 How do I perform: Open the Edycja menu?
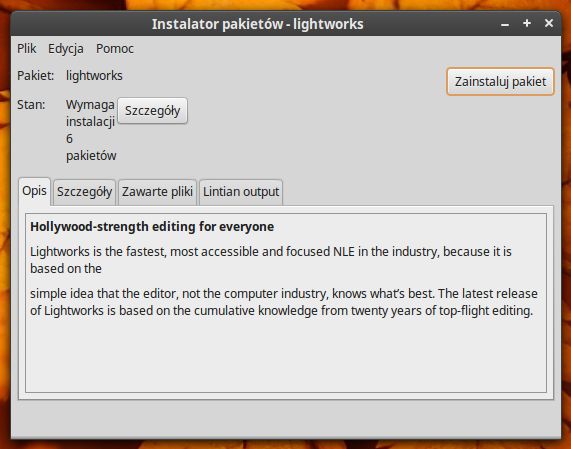click(x=66, y=48)
